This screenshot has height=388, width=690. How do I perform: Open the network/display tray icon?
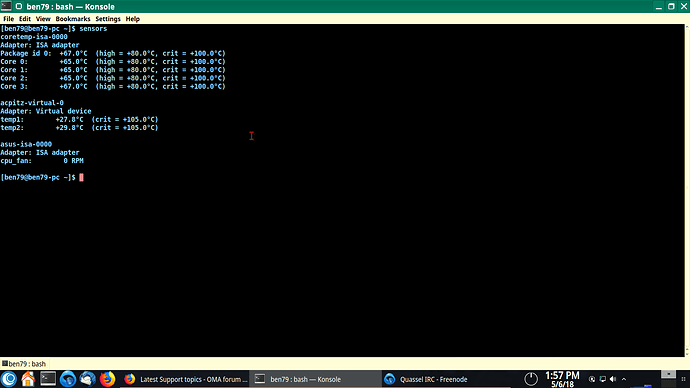click(x=602, y=379)
